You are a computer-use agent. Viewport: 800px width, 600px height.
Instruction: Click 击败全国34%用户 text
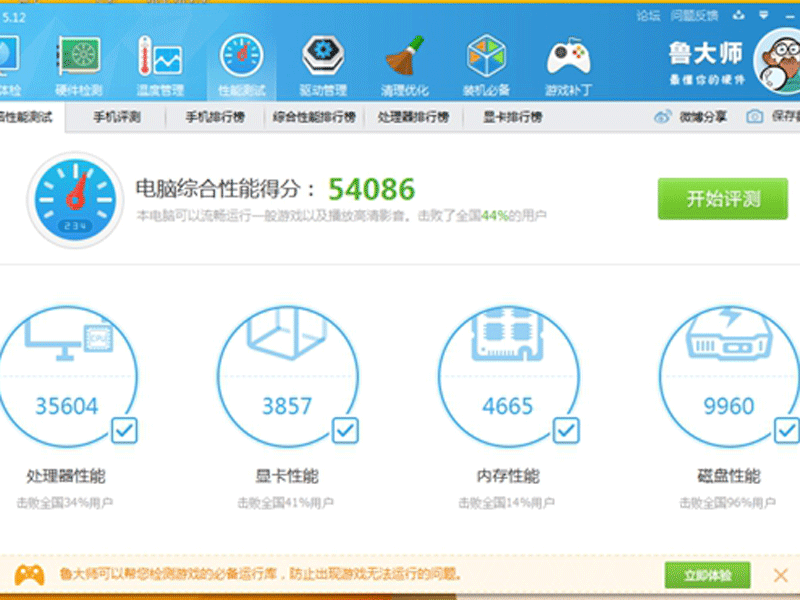point(65,503)
